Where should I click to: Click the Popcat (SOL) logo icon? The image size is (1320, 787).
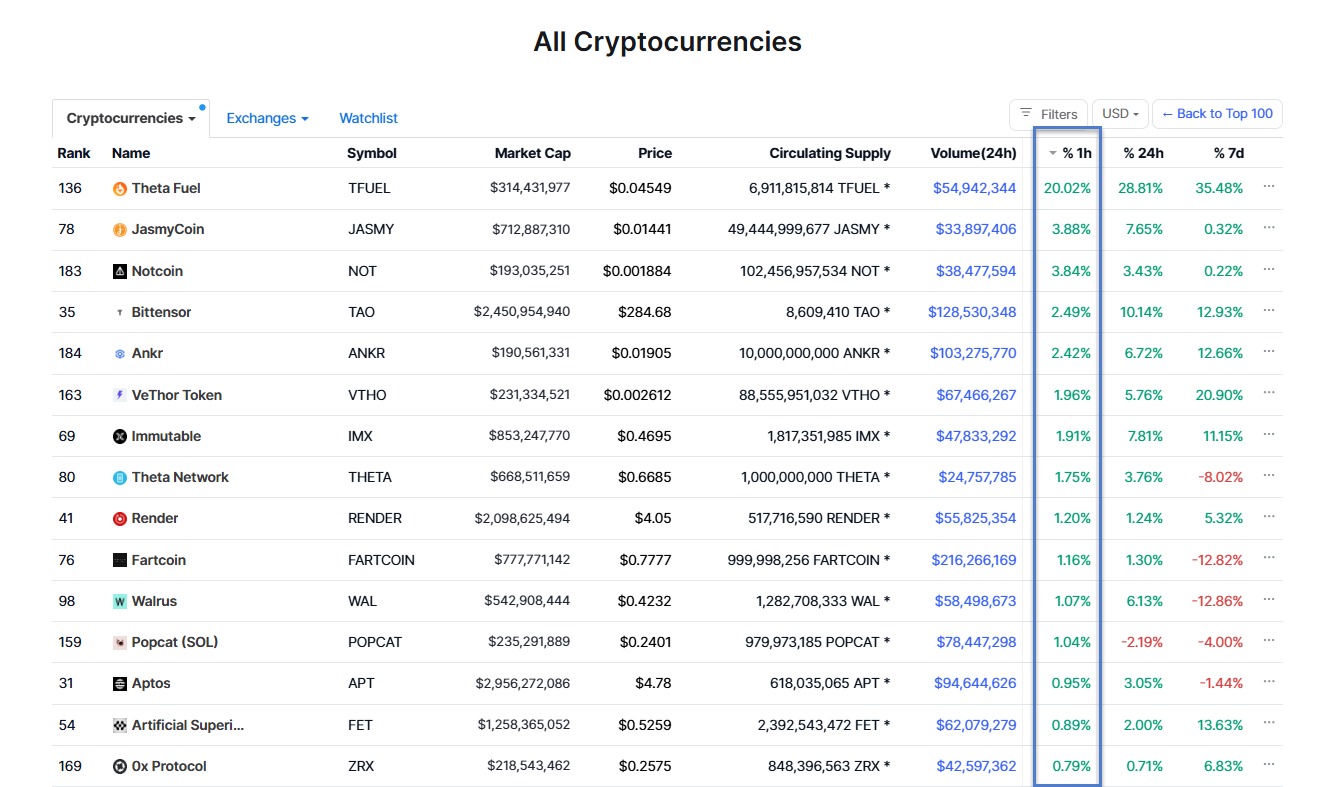[120, 643]
